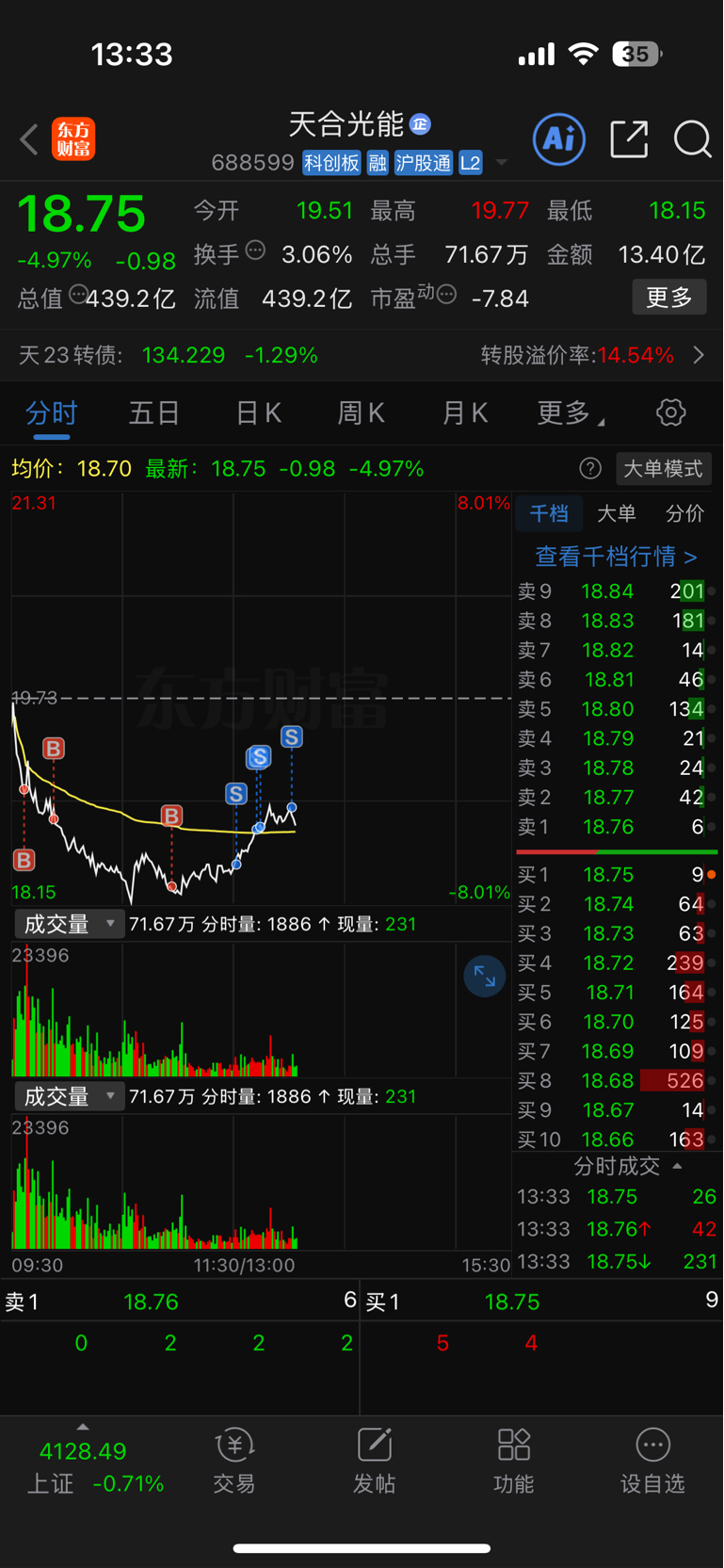Open 天23转债 convertible bond link
The width and height of the screenshot is (724, 1568).
pyautogui.click(x=169, y=355)
